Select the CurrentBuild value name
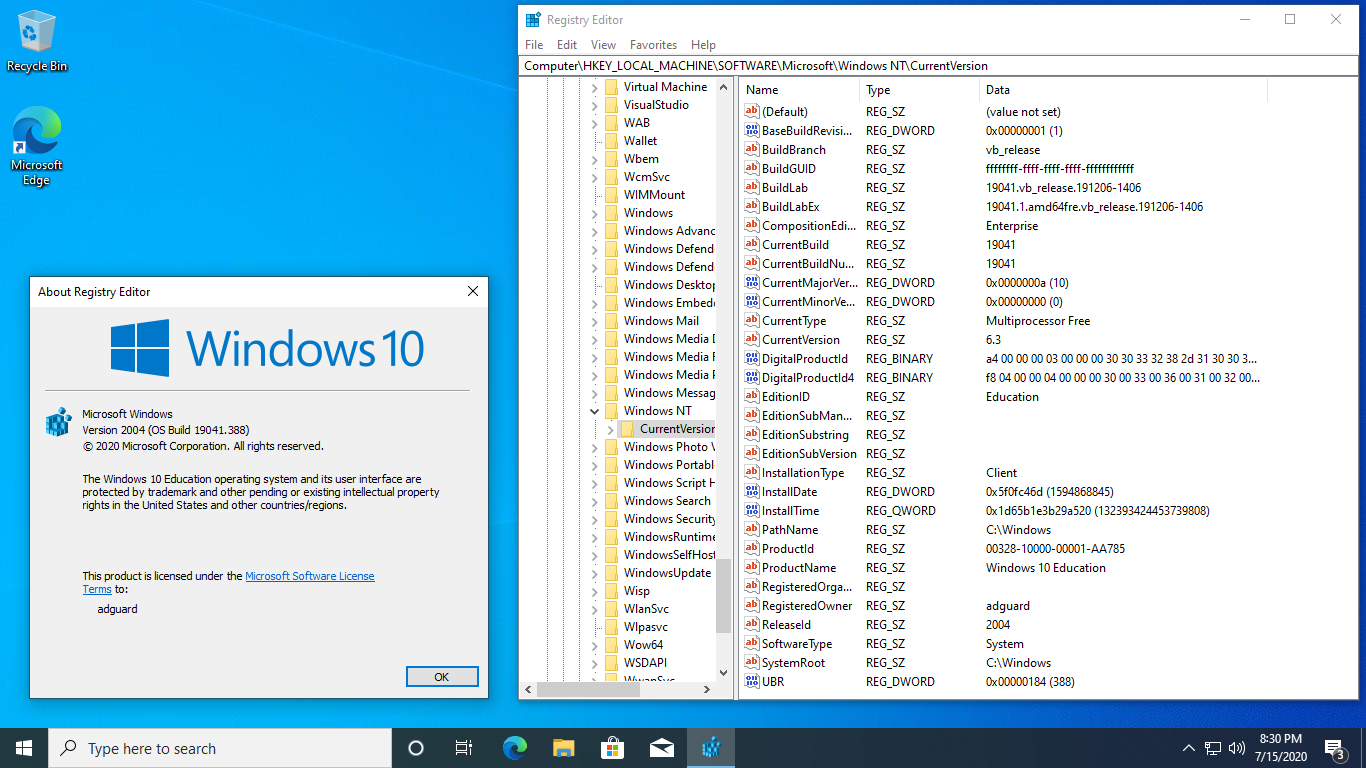 click(795, 245)
